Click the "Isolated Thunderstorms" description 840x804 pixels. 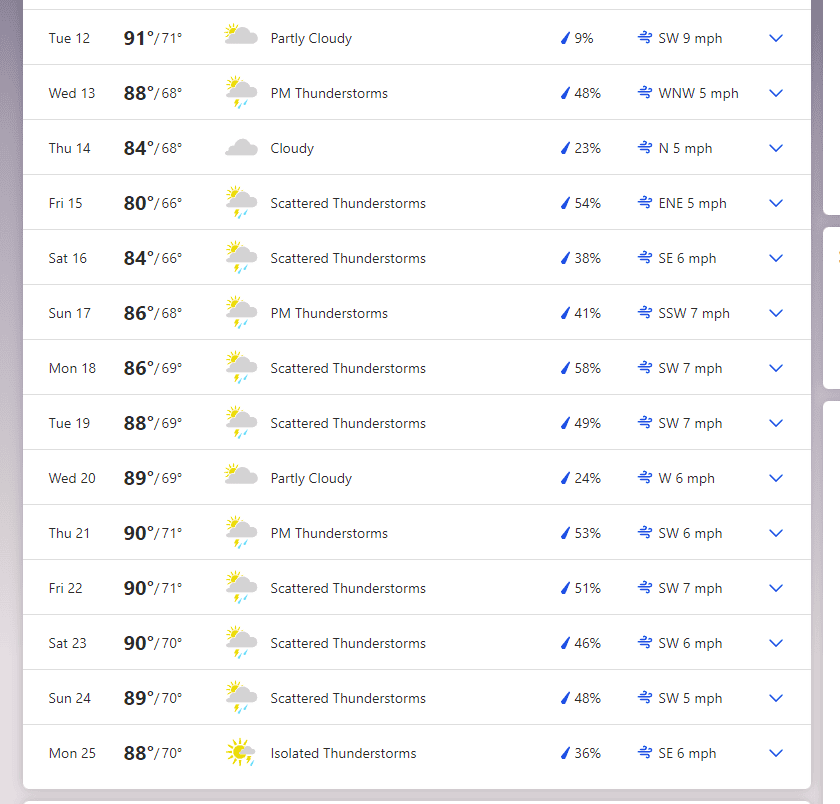[x=343, y=753]
